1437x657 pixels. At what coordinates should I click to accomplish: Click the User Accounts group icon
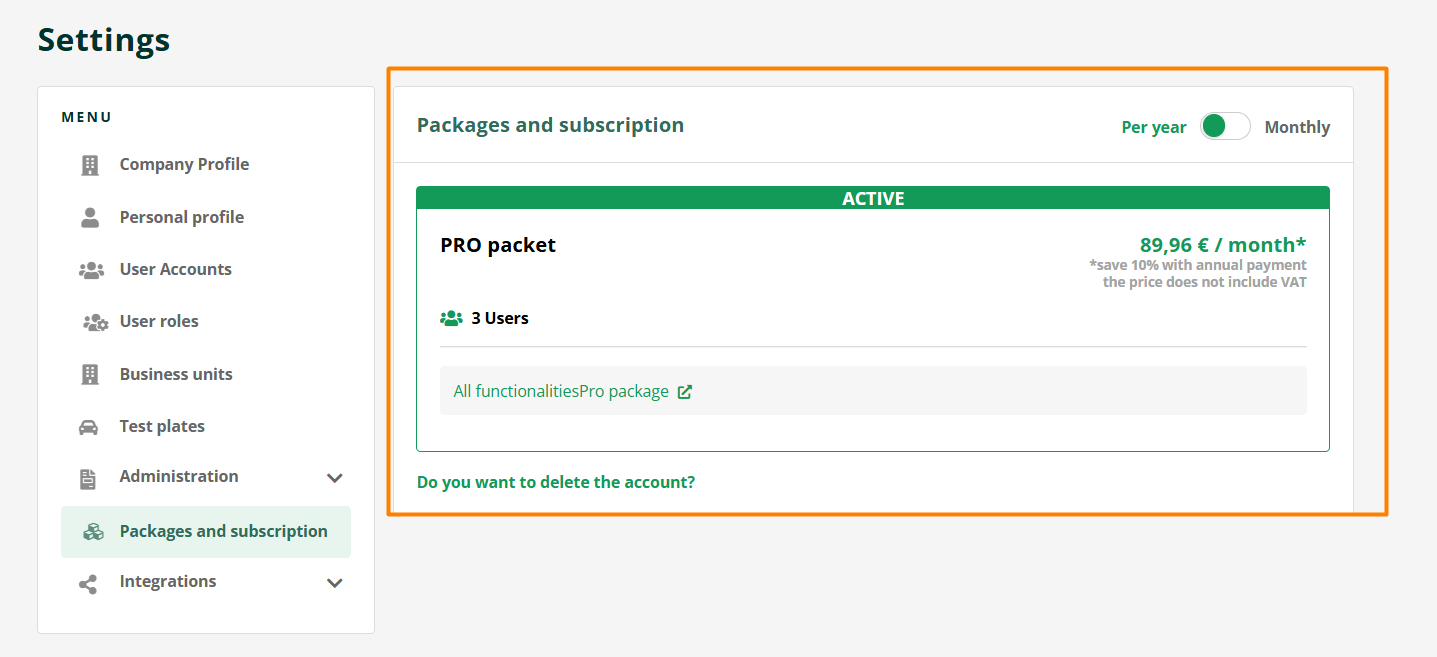click(x=91, y=270)
